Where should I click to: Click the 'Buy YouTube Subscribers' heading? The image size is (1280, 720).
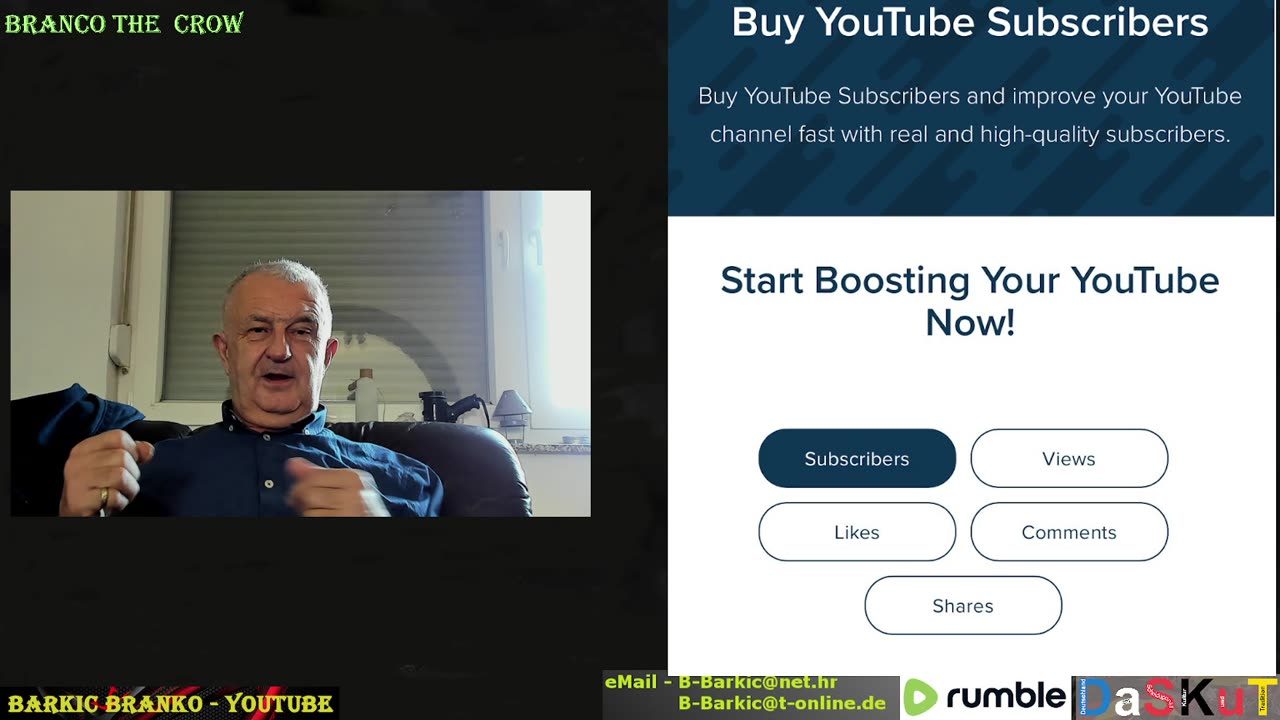pyautogui.click(x=970, y=22)
